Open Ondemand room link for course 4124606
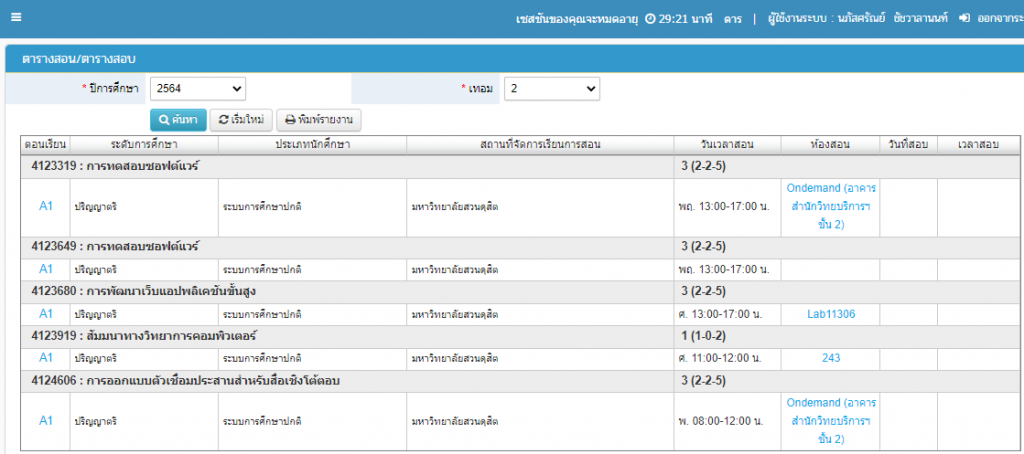Screen dimensions: 1024x454 [x=830, y=420]
